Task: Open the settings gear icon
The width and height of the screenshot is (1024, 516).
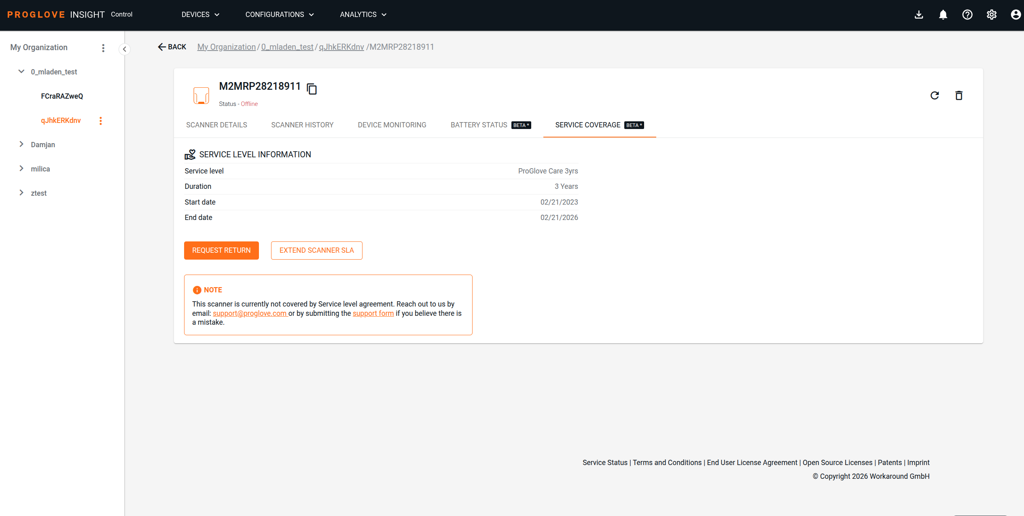Action: (x=991, y=14)
